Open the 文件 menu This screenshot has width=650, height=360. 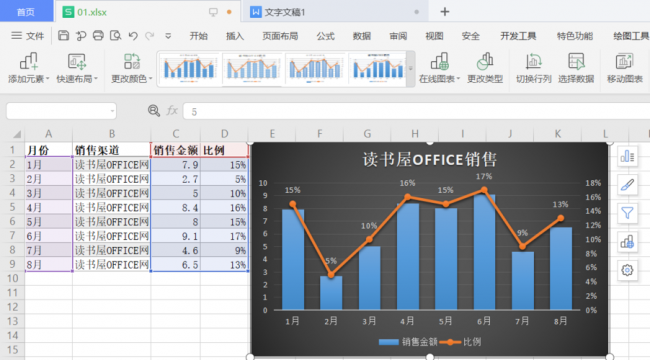28,36
